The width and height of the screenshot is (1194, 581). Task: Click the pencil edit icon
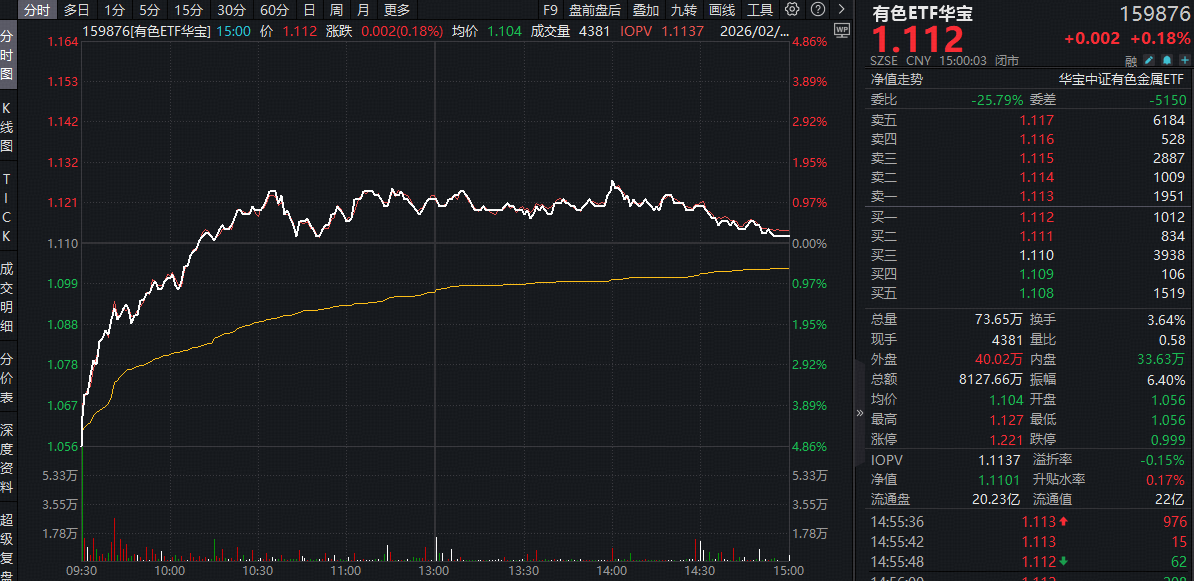click(1149, 61)
